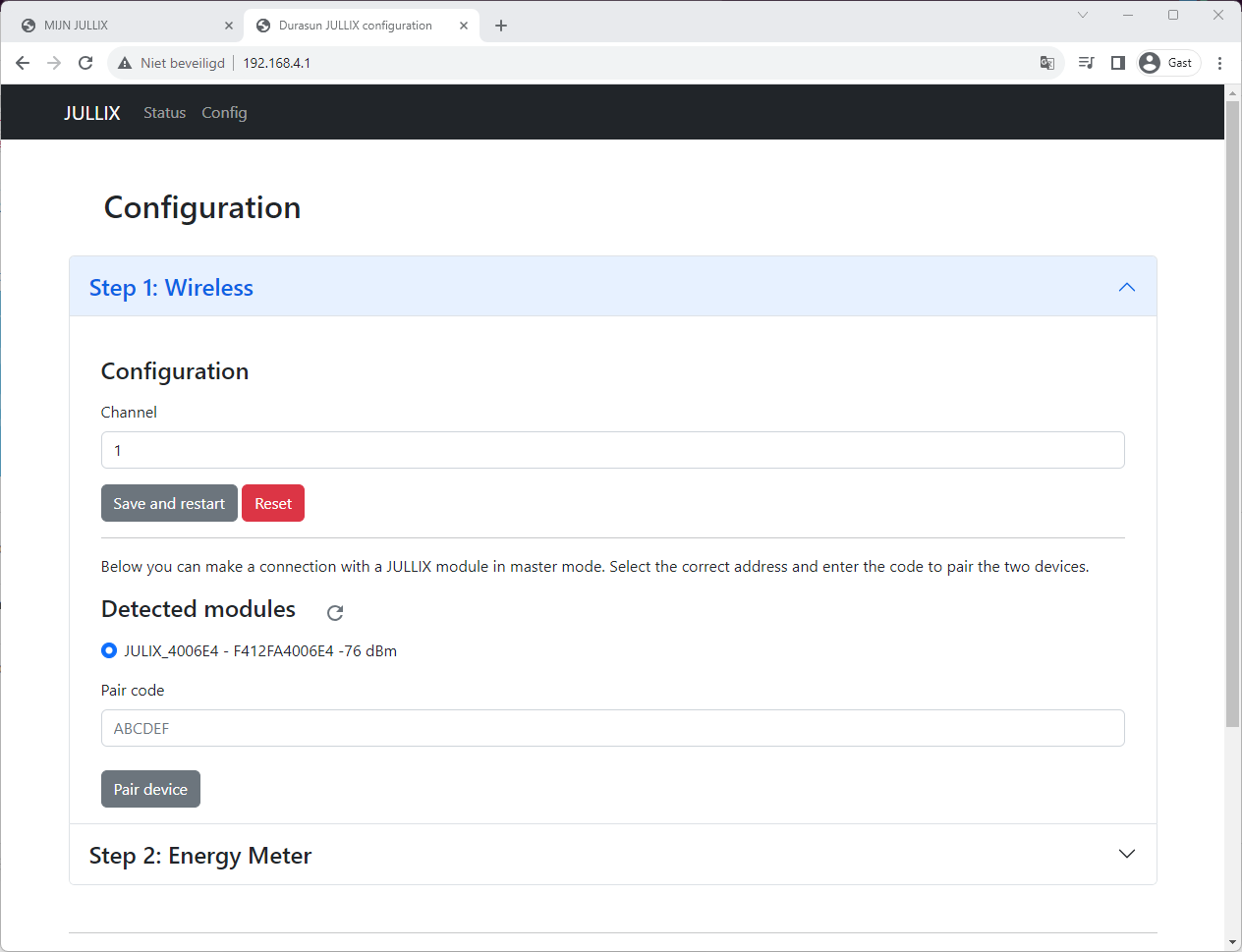Expand the Step 2: Energy Meter section

613,855
